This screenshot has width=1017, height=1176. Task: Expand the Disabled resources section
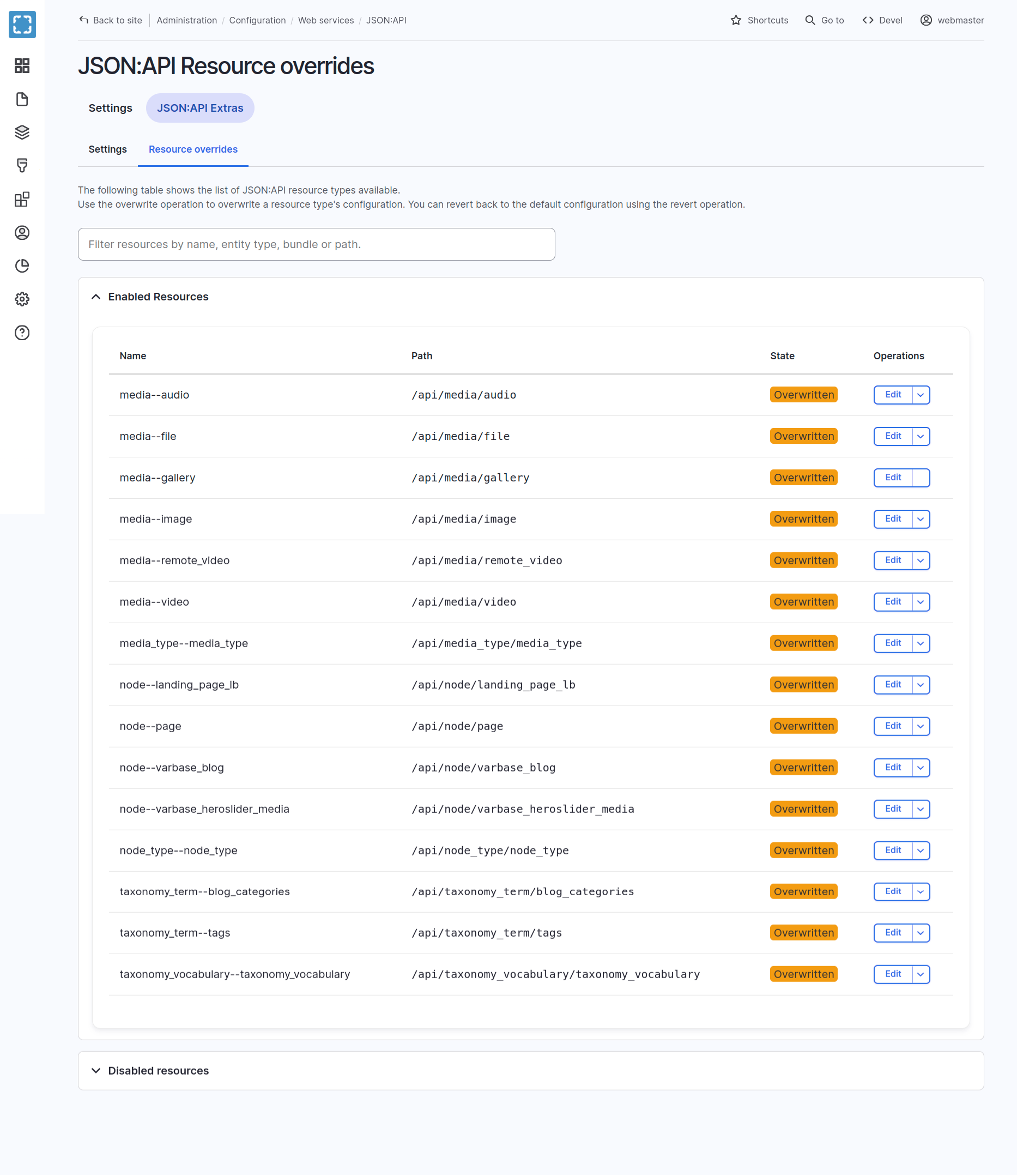pos(158,1070)
